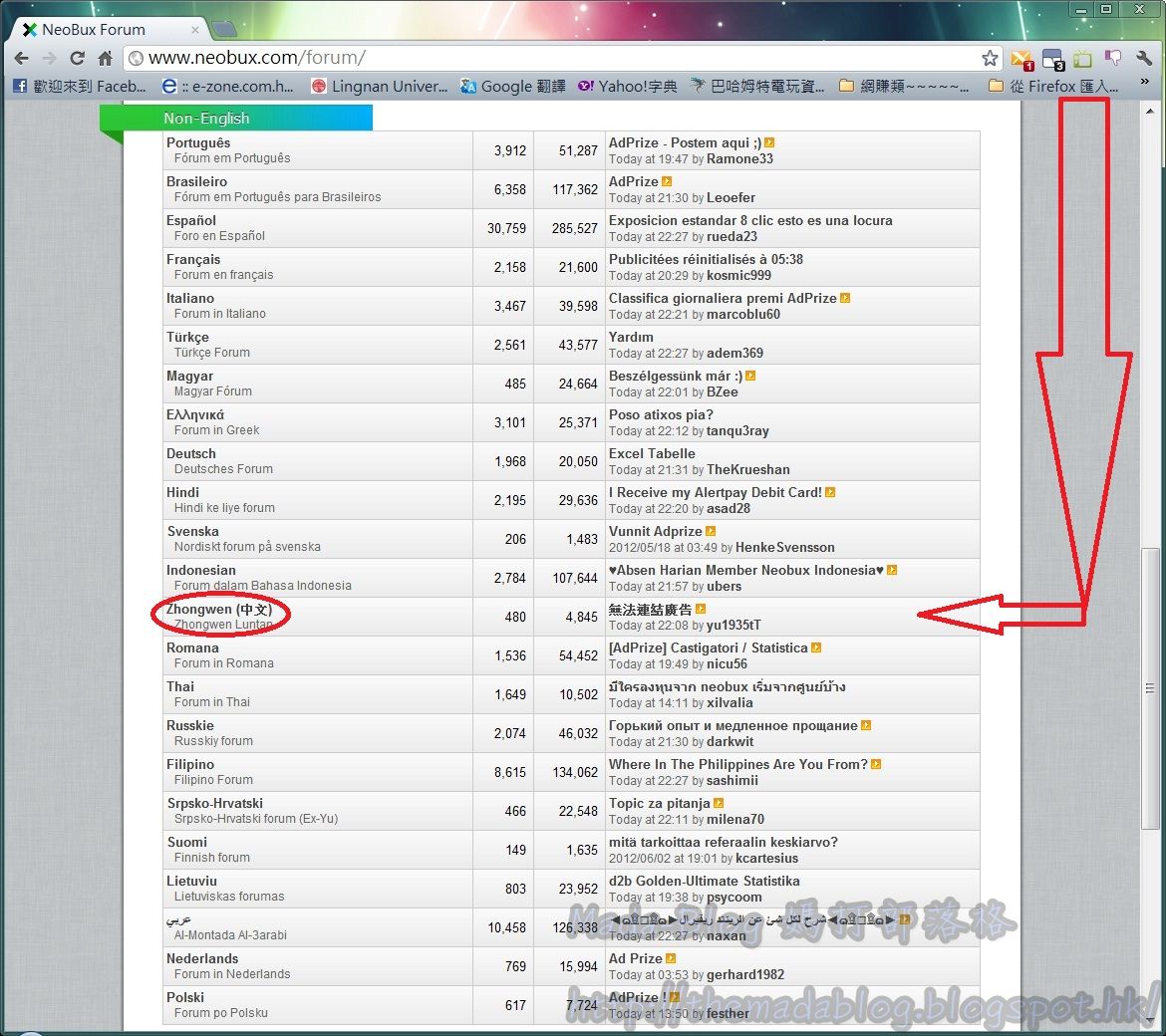
Task: Jump to last post icon for Absen Harian Member
Action: (x=892, y=570)
